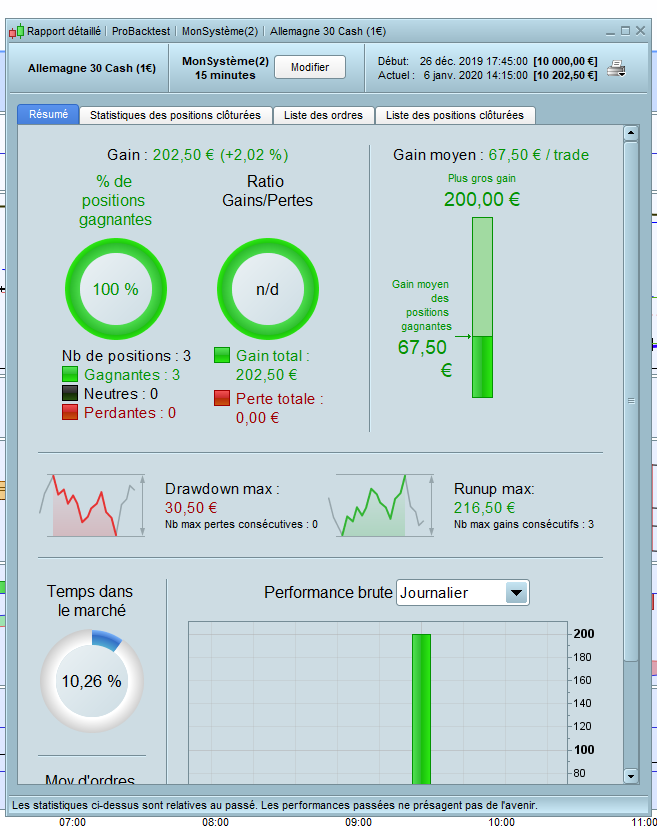The height and width of the screenshot is (826, 657).
Task: Click the 200,00 € biggest gain value
Action: [x=482, y=199]
